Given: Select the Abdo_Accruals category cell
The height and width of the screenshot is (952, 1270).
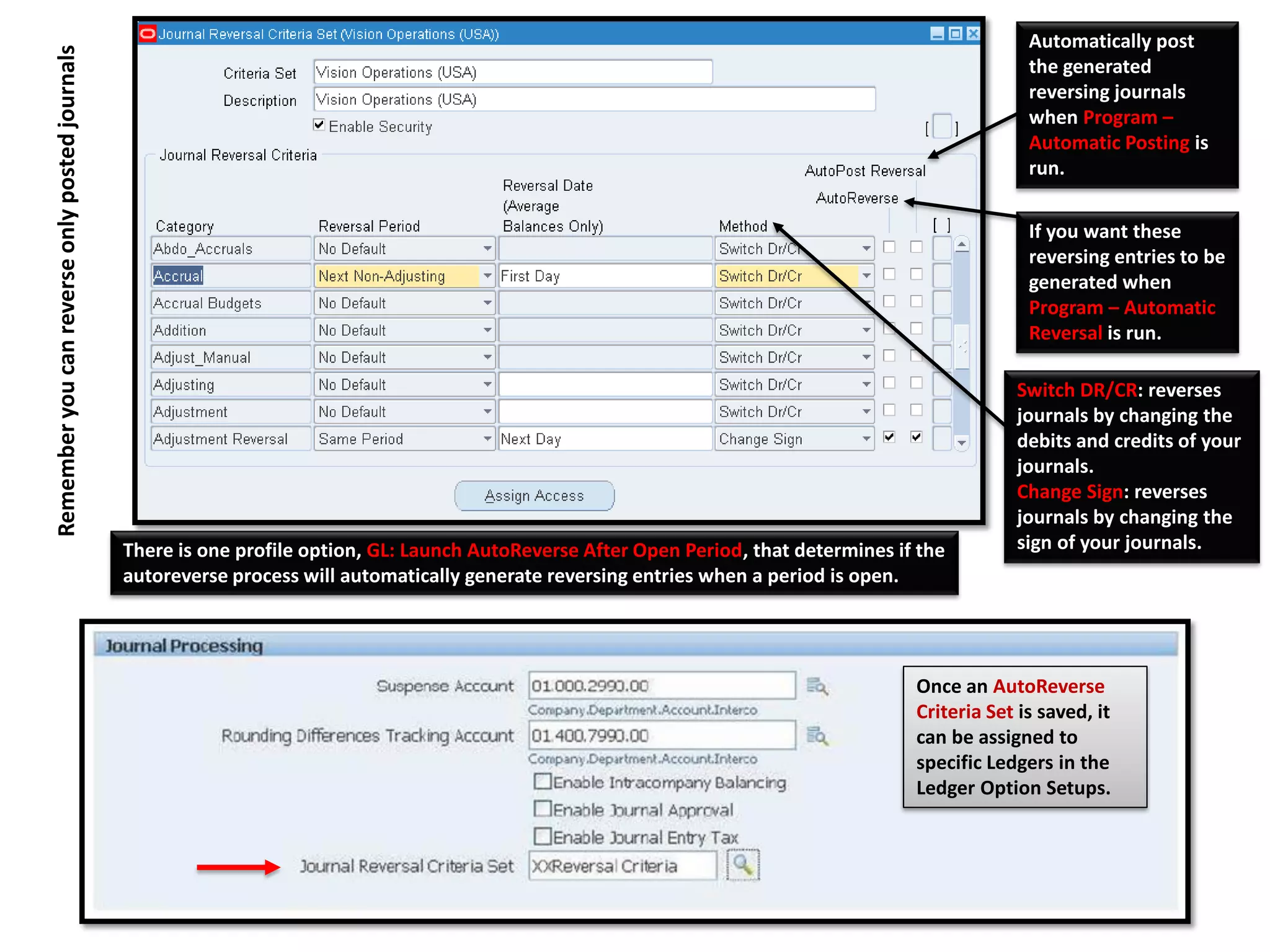Looking at the screenshot, I should click(x=231, y=249).
